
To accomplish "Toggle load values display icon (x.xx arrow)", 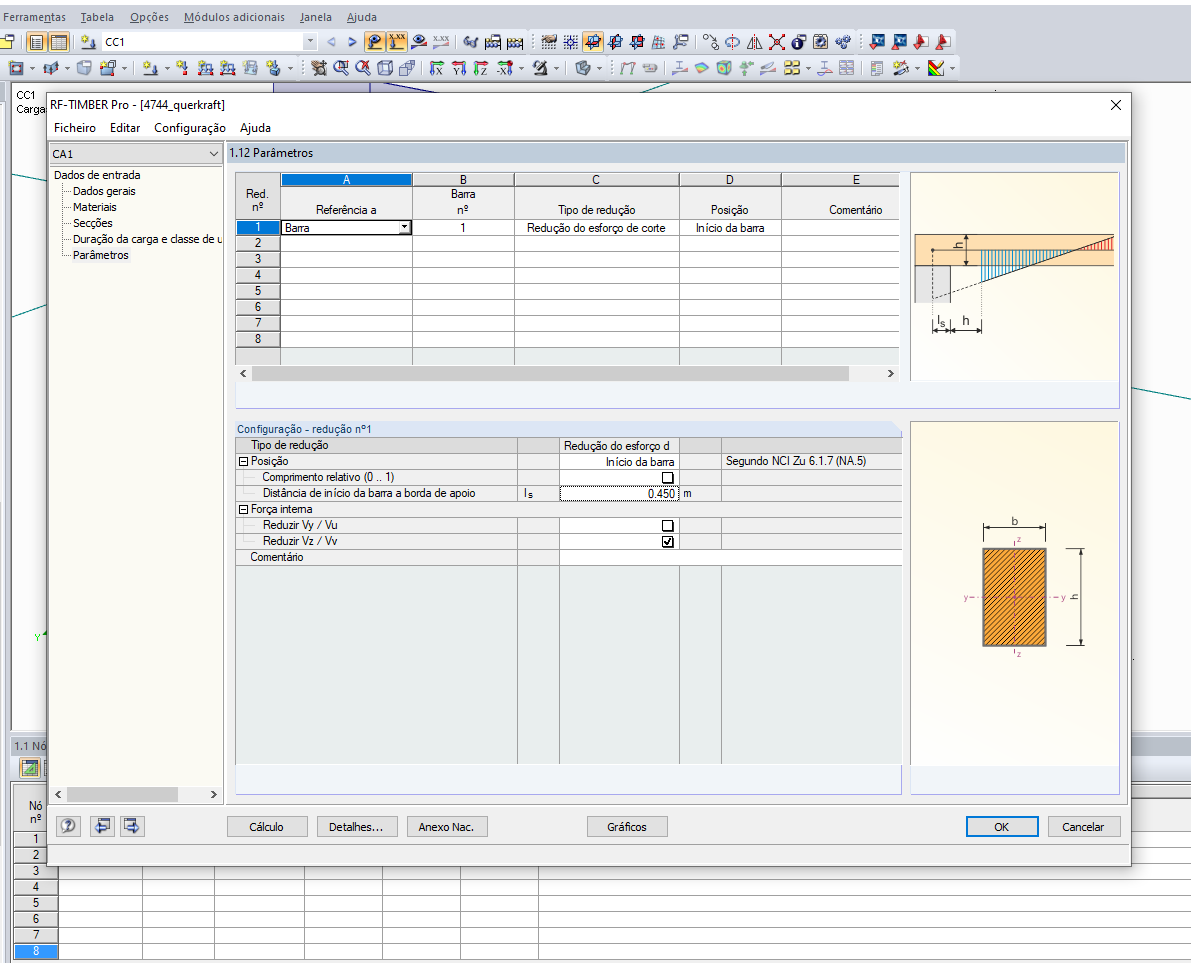I will [396, 42].
